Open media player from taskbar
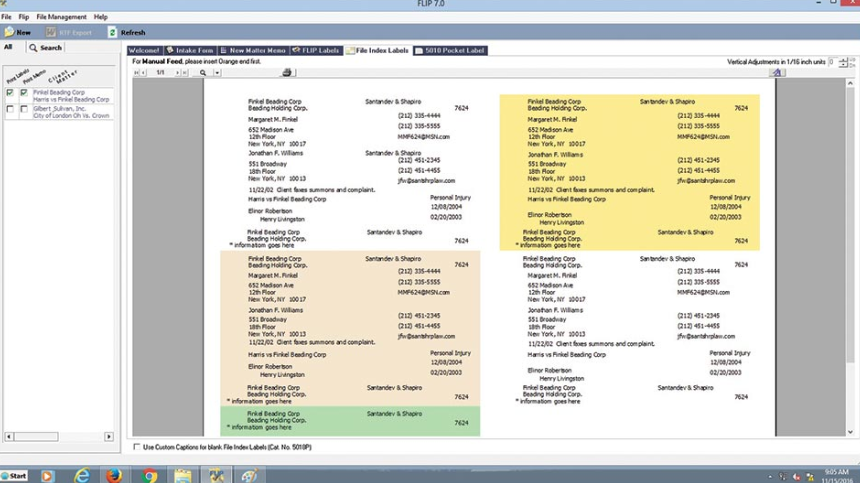Viewport: 860px width, 483px height. click(47, 475)
